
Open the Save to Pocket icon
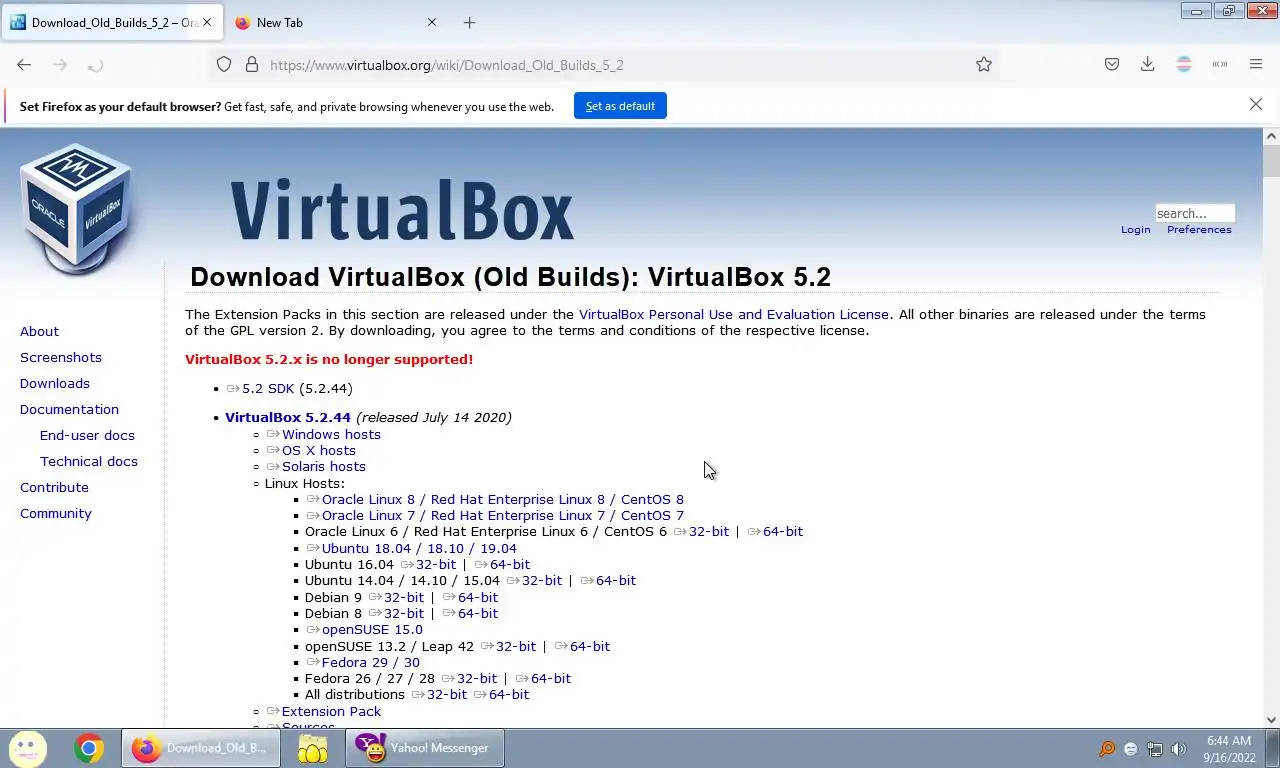1112,64
